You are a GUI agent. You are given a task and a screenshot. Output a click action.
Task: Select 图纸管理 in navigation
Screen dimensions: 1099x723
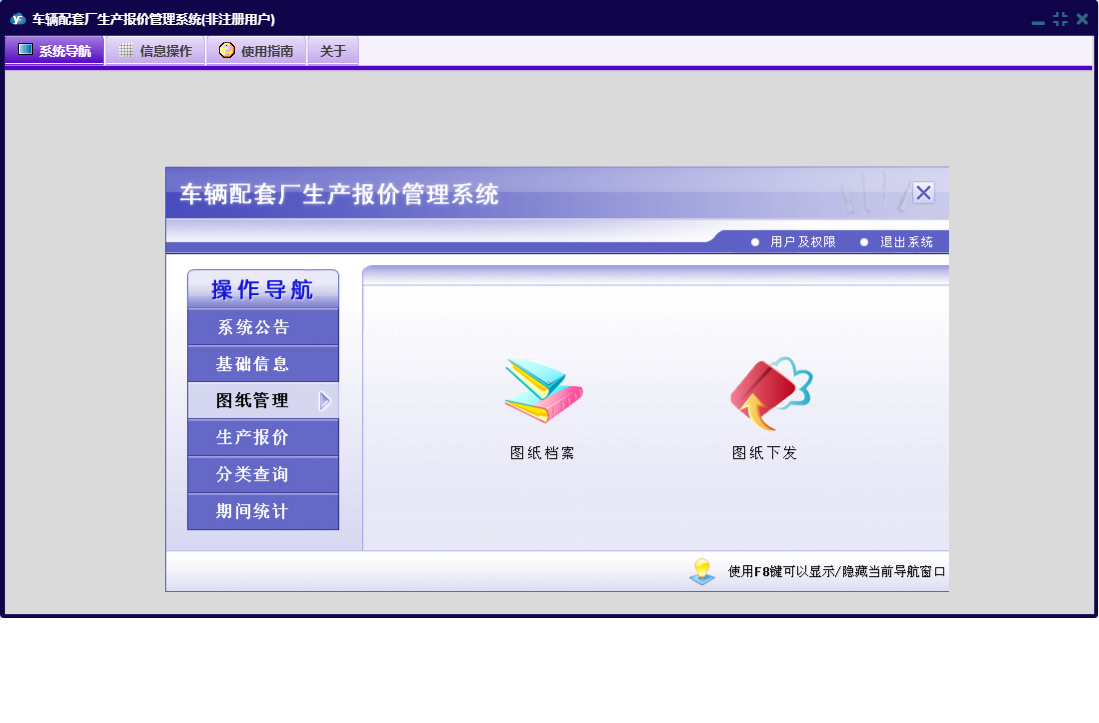[263, 401]
